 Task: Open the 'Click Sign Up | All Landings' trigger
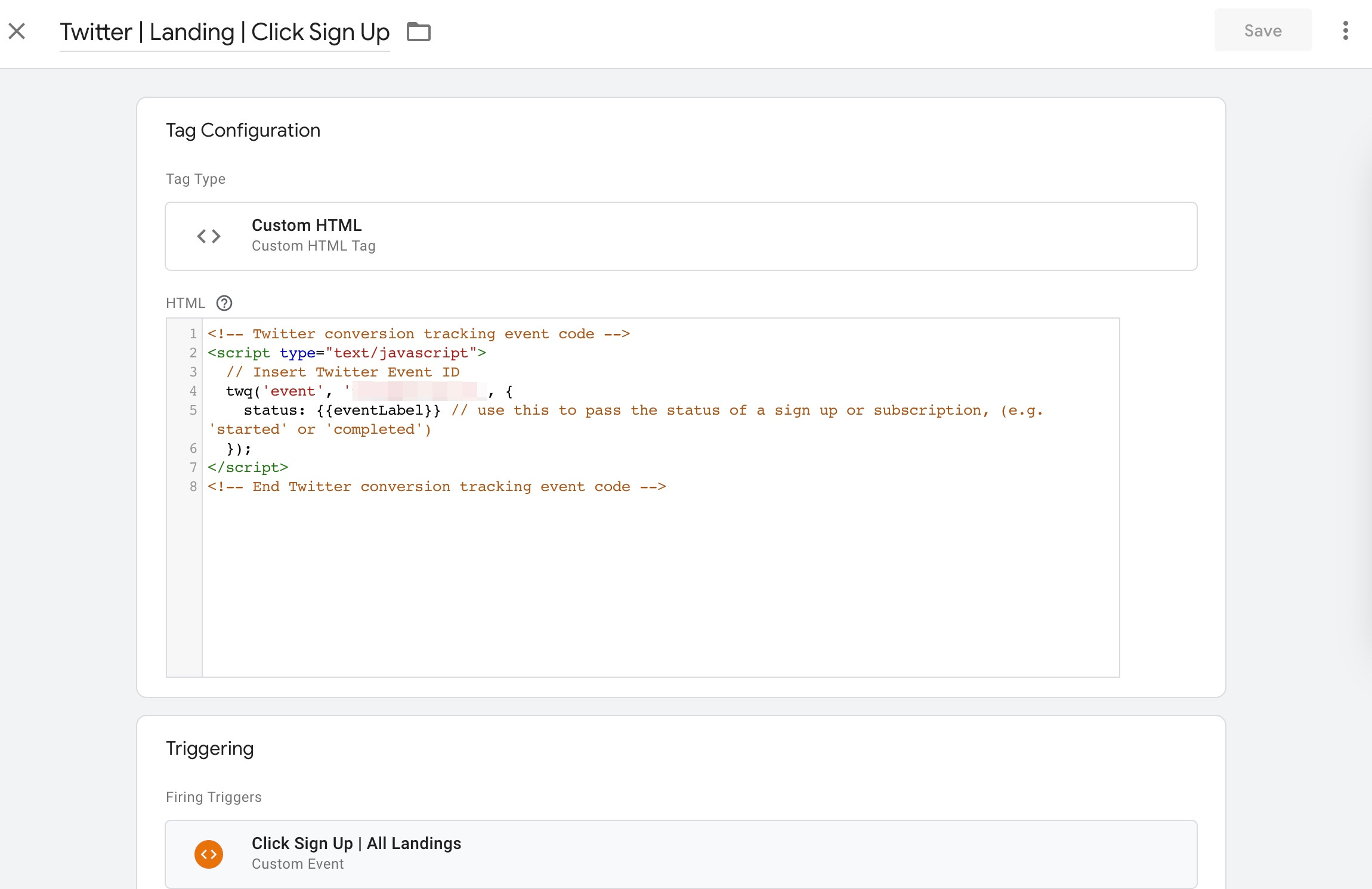click(x=681, y=854)
